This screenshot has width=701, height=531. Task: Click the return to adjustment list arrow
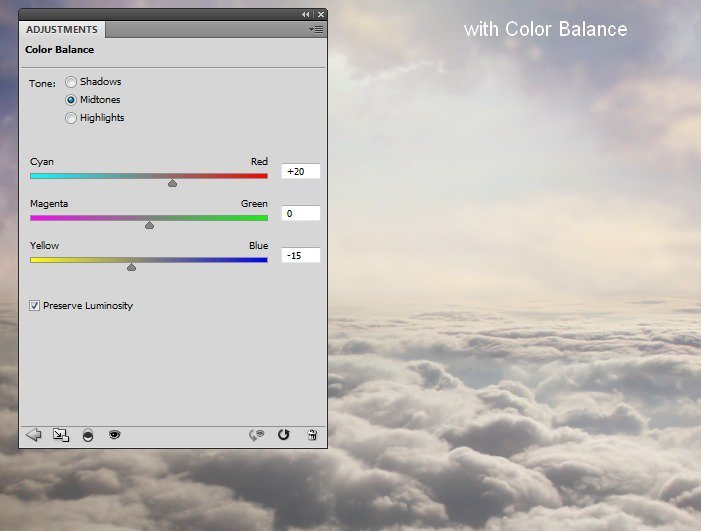33,435
